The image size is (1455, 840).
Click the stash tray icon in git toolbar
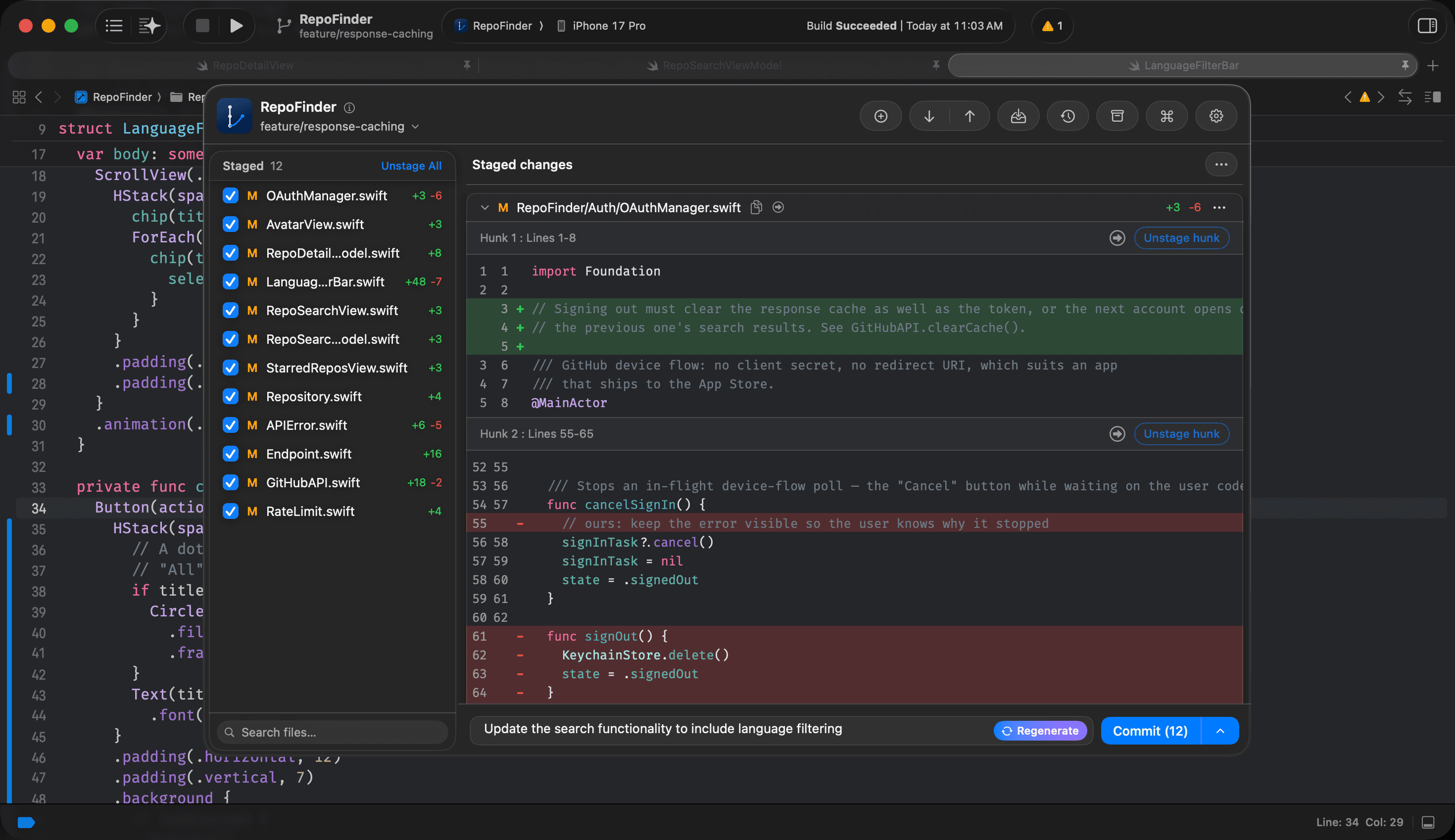point(1018,116)
